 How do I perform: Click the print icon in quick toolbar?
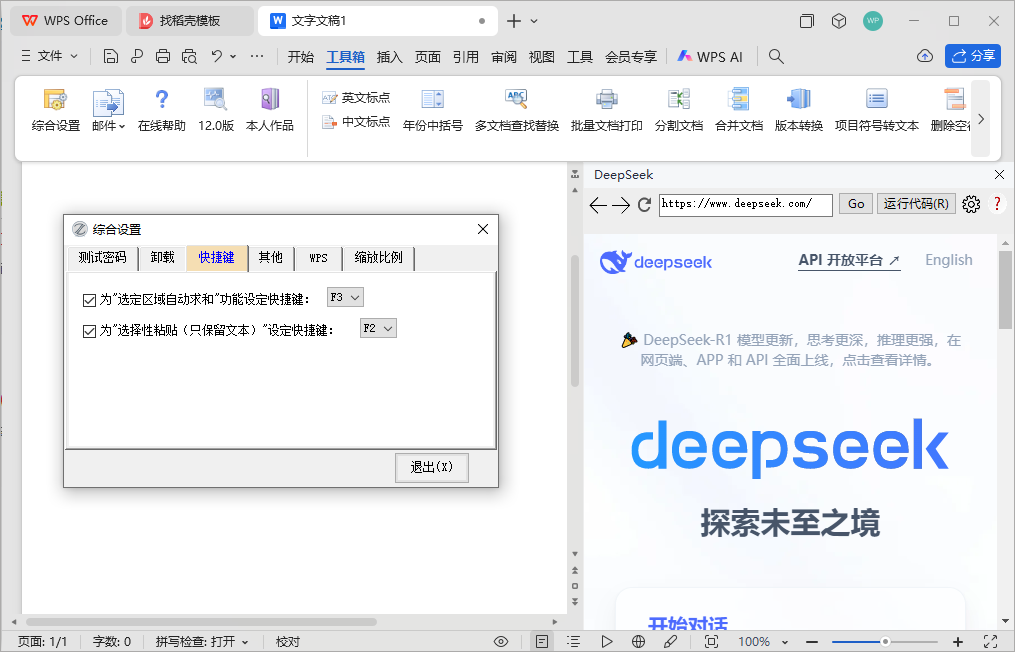point(162,56)
